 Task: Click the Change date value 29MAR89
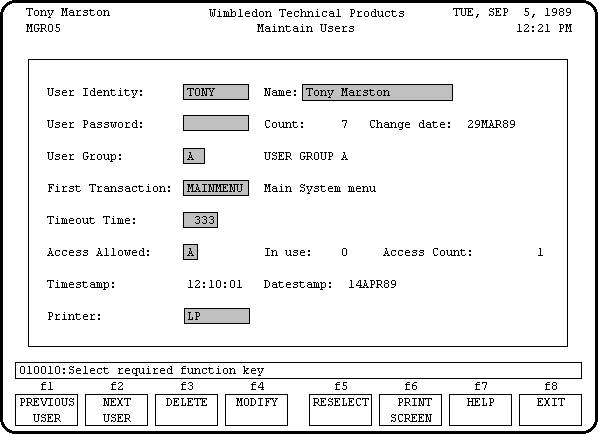coord(491,124)
